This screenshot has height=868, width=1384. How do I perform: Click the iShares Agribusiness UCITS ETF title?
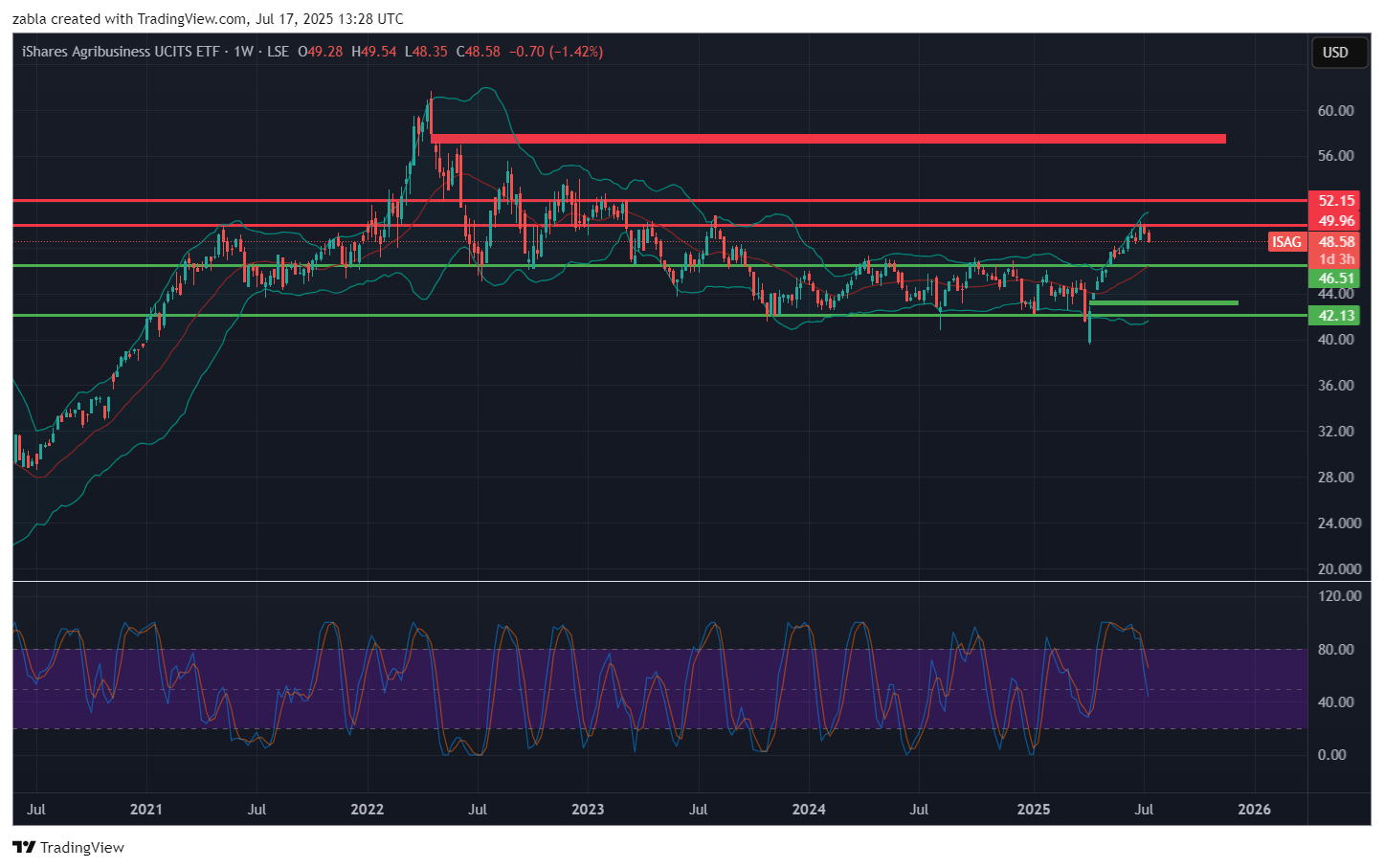[x=121, y=52]
